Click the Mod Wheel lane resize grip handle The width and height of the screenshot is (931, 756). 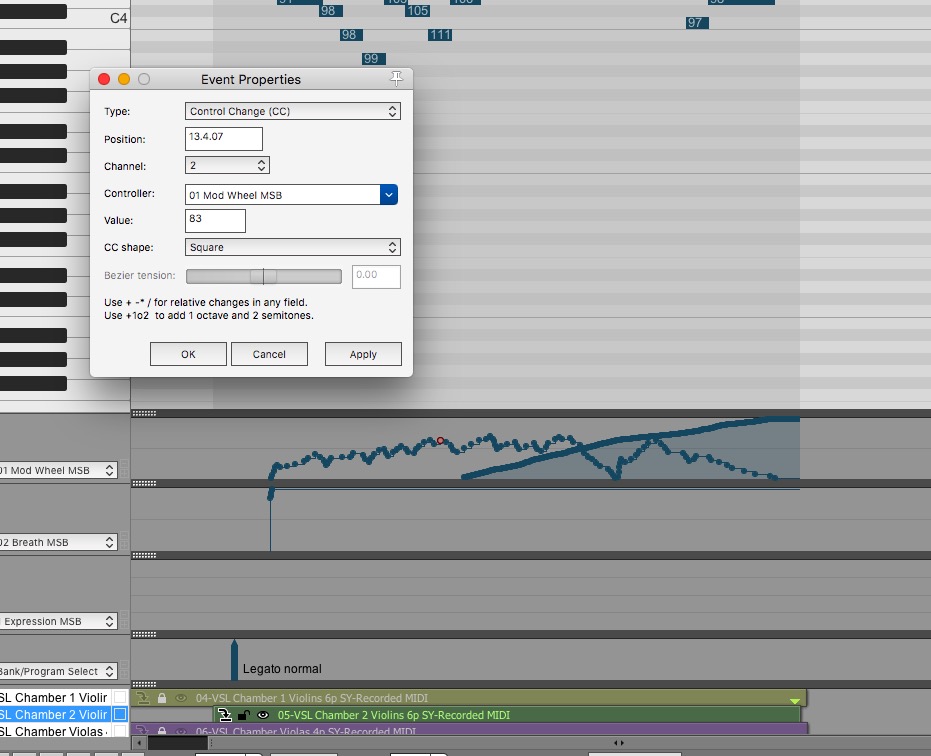[x=144, y=413]
